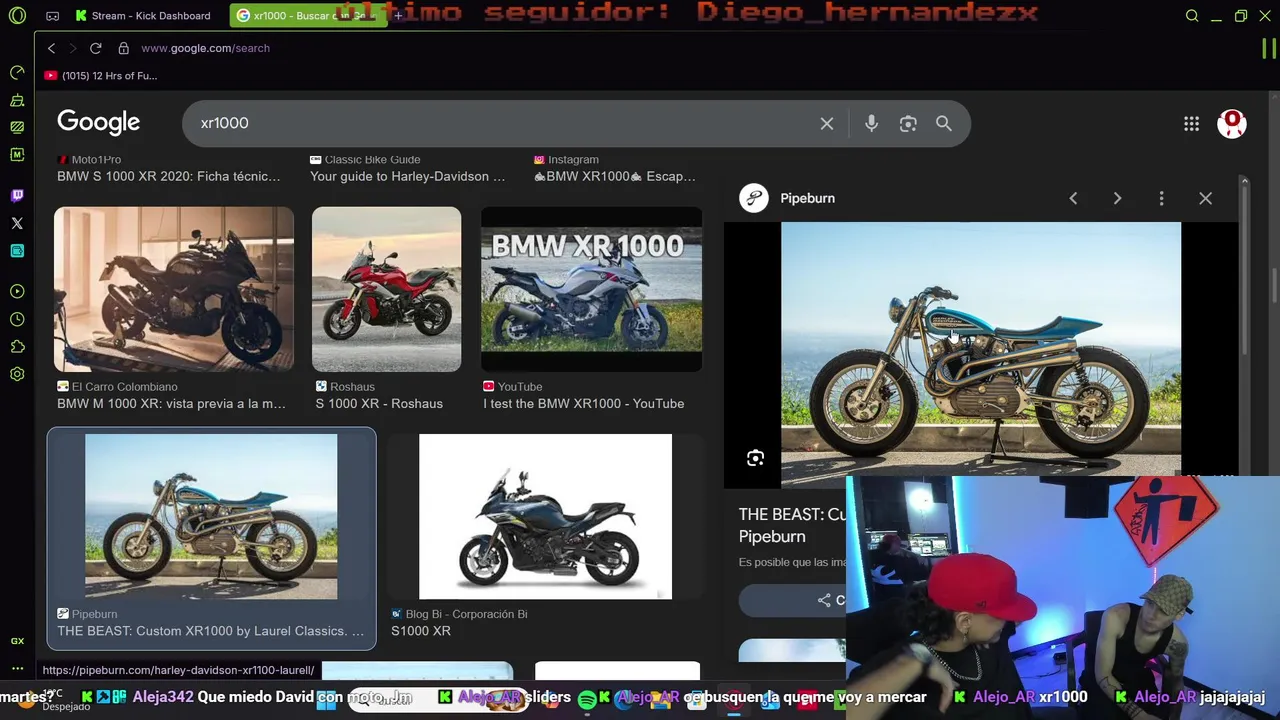Viewport: 1280px width, 720px height.
Task: Click Instagram BMW XR1000 result title
Action: point(614,176)
